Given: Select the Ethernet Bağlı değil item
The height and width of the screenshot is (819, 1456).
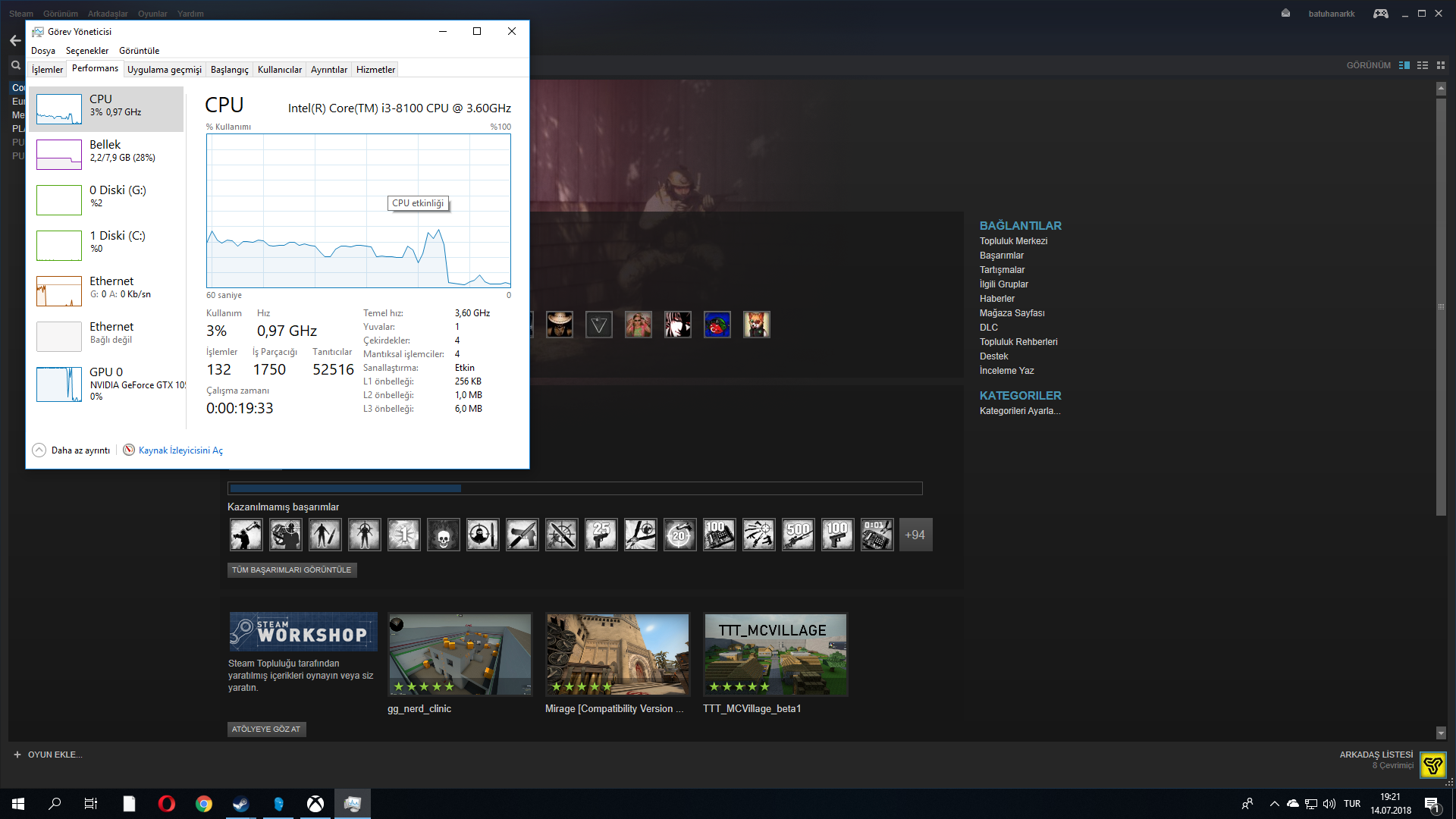Looking at the screenshot, I should [107, 336].
